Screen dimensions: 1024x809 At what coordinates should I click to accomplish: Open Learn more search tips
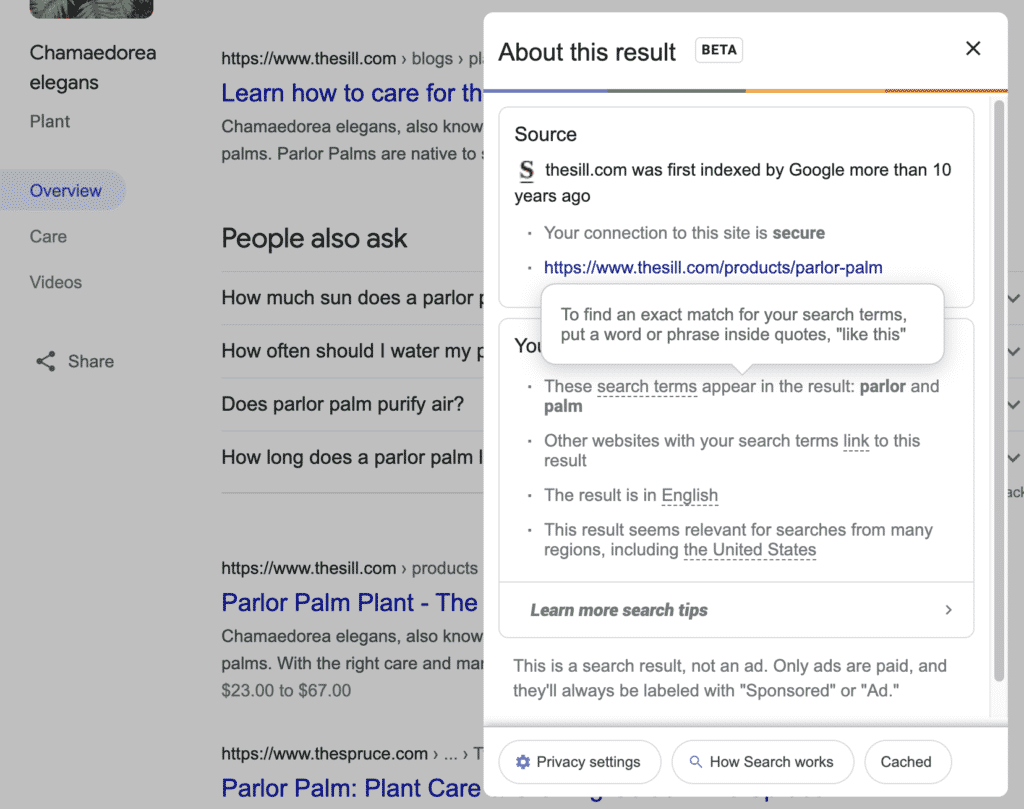point(736,610)
